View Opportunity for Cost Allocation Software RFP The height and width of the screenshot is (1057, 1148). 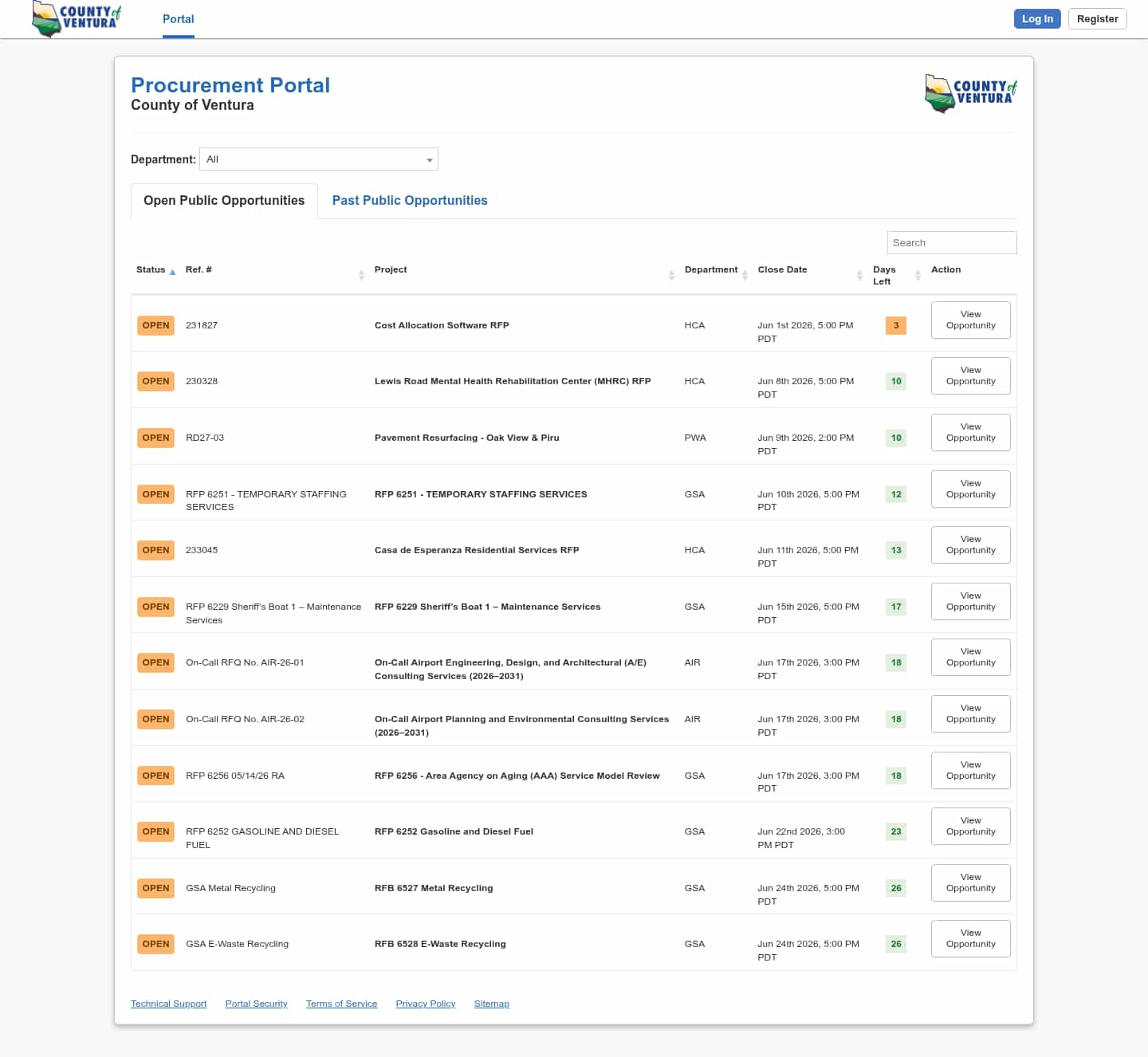tap(970, 320)
